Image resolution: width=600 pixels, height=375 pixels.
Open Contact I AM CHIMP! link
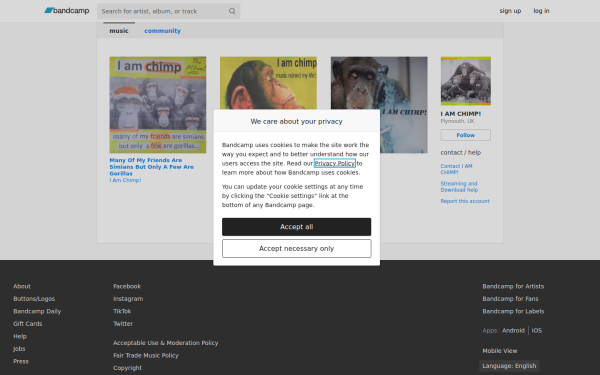pos(456,169)
